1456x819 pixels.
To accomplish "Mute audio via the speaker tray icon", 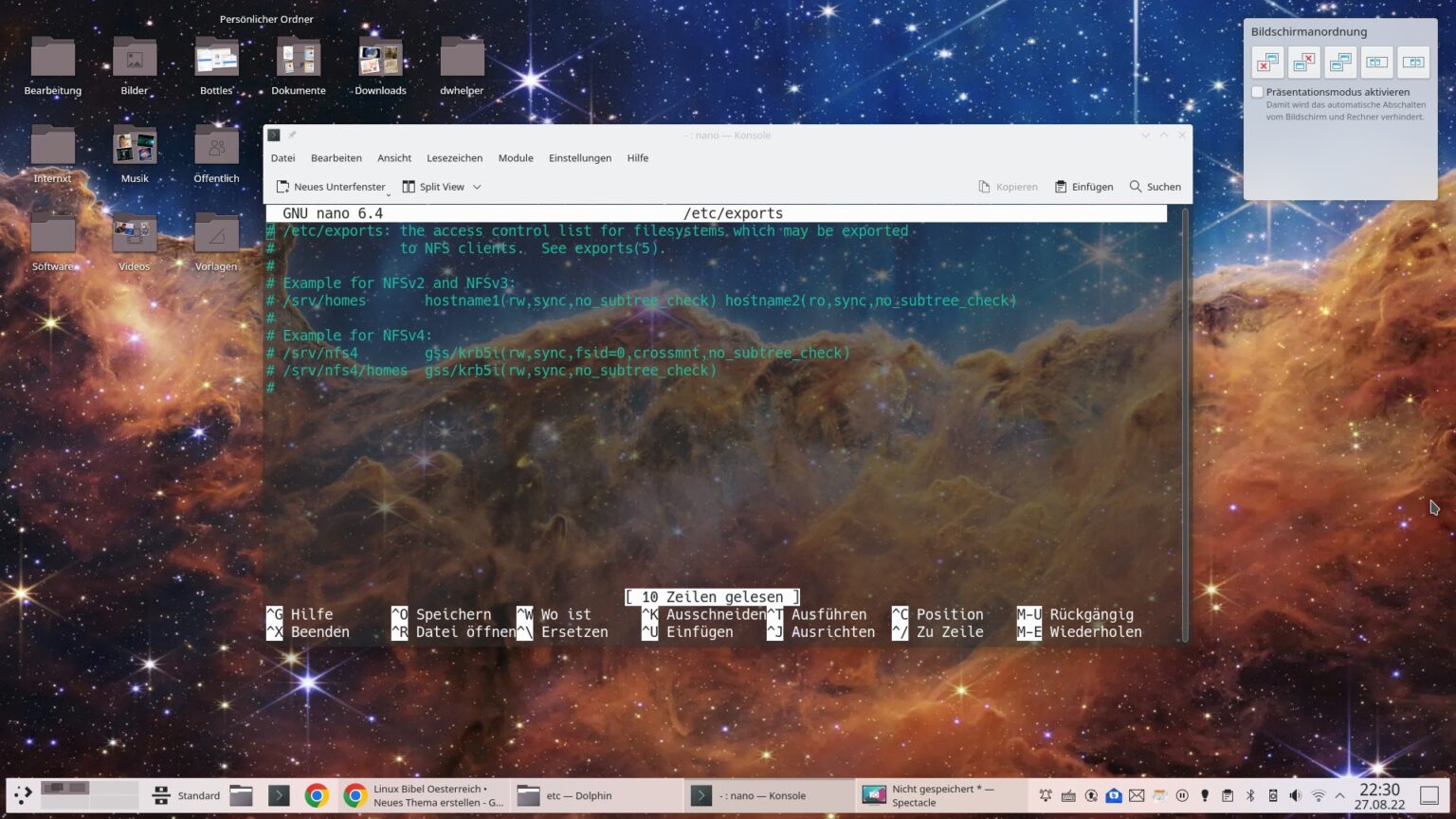I will (x=1296, y=795).
